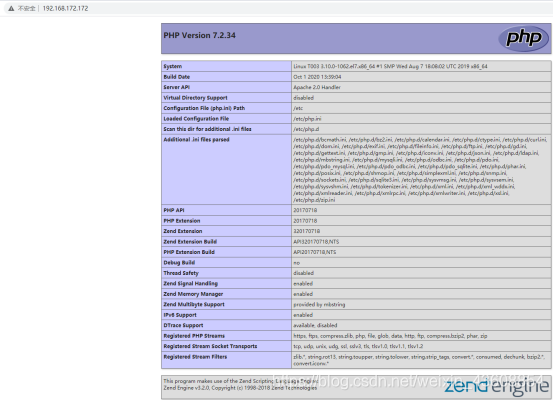Click the Debug Build row label
Image resolution: width=554 pixels, height=400 pixels.
coord(179,263)
